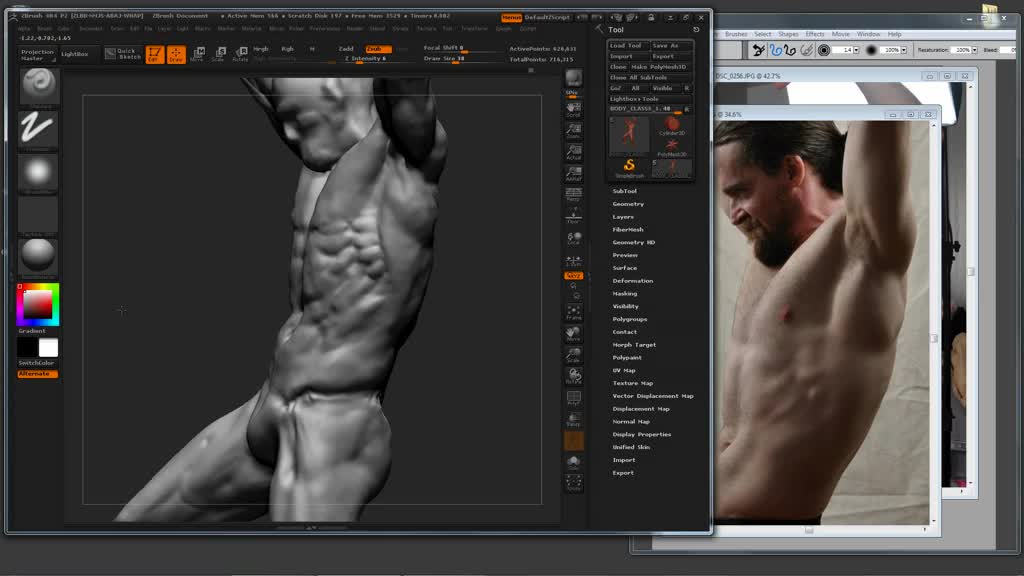Open the stroke type selector
Image resolution: width=1024 pixels, height=576 pixels.
point(38,129)
